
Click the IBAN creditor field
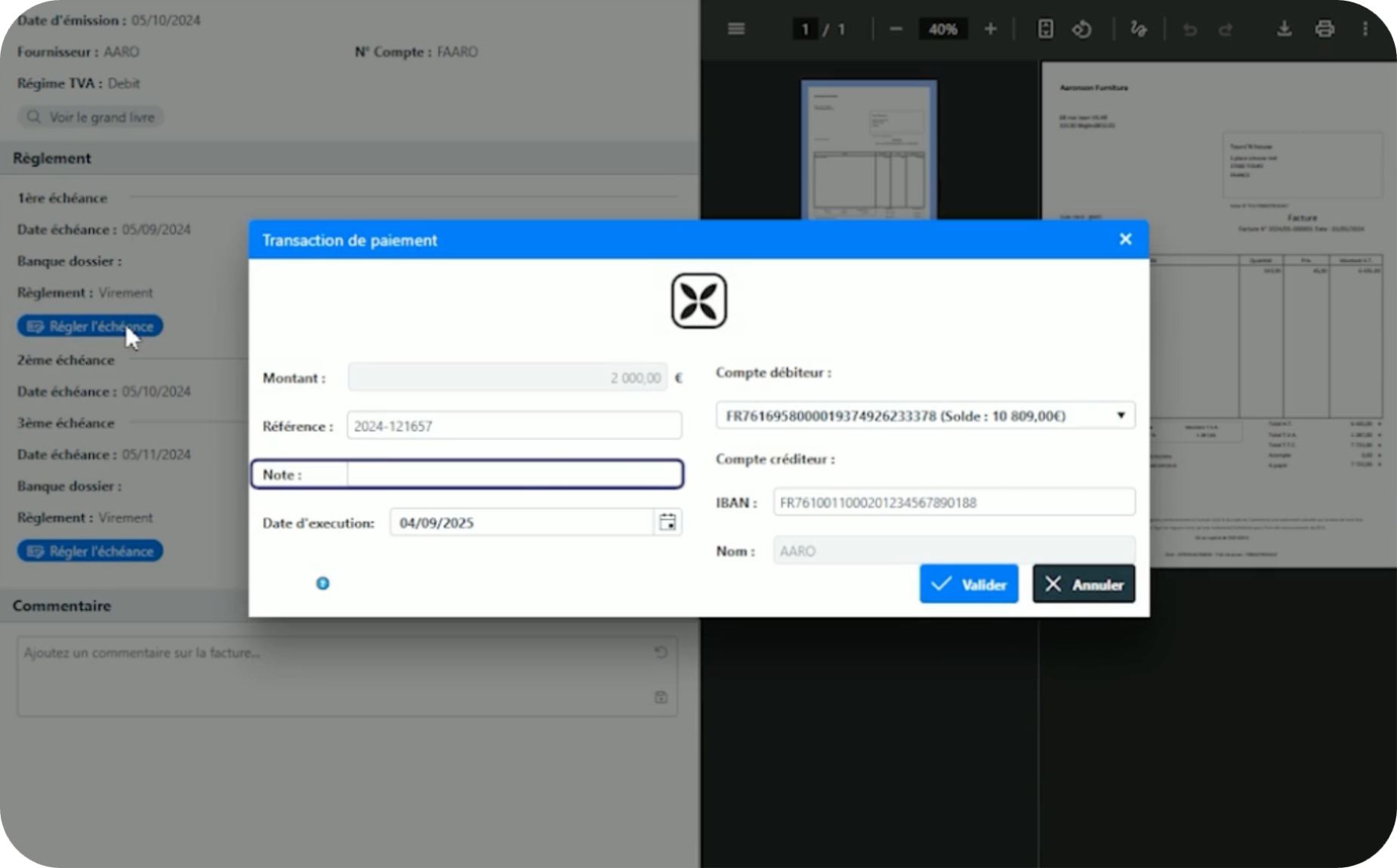point(954,503)
